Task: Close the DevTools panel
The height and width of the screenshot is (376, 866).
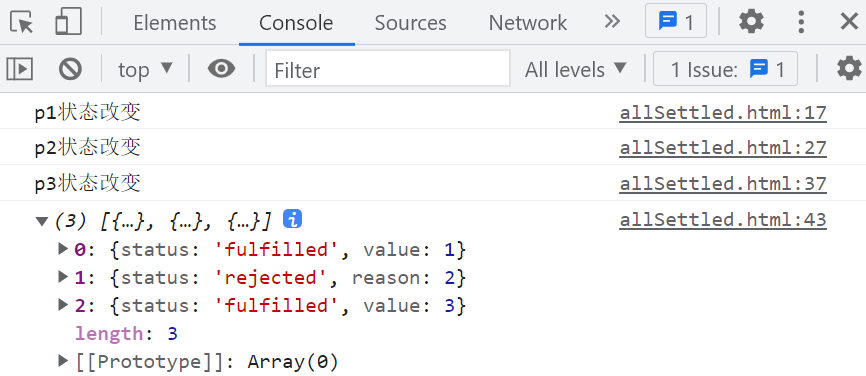Action: (x=848, y=22)
